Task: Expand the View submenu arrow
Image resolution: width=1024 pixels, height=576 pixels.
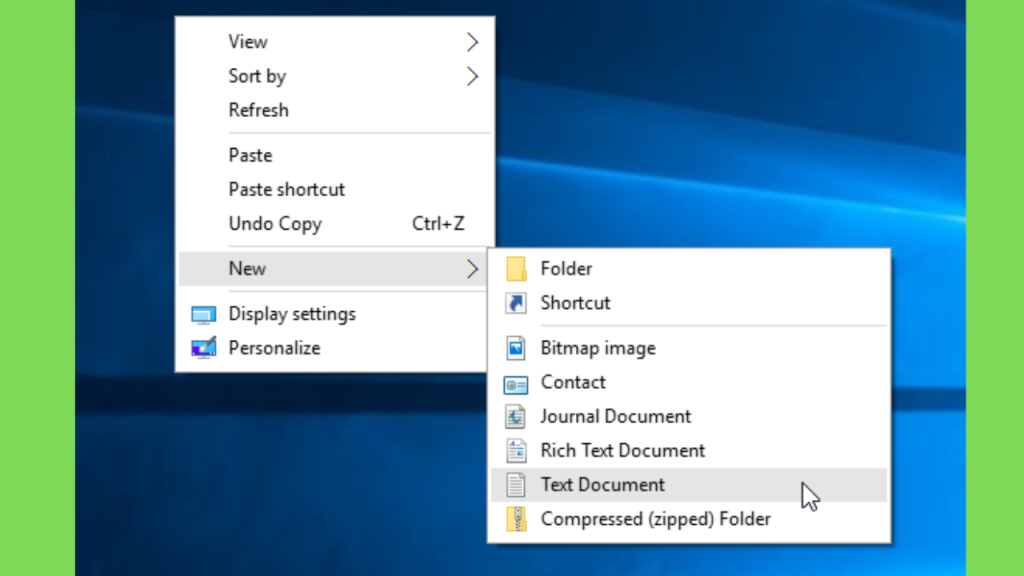Action: pos(472,42)
